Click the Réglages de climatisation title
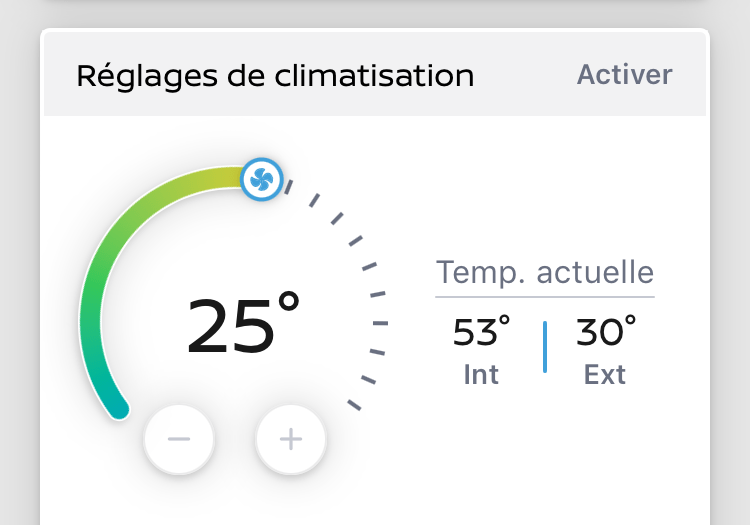Screen dimensions: 750x525 tap(275, 75)
